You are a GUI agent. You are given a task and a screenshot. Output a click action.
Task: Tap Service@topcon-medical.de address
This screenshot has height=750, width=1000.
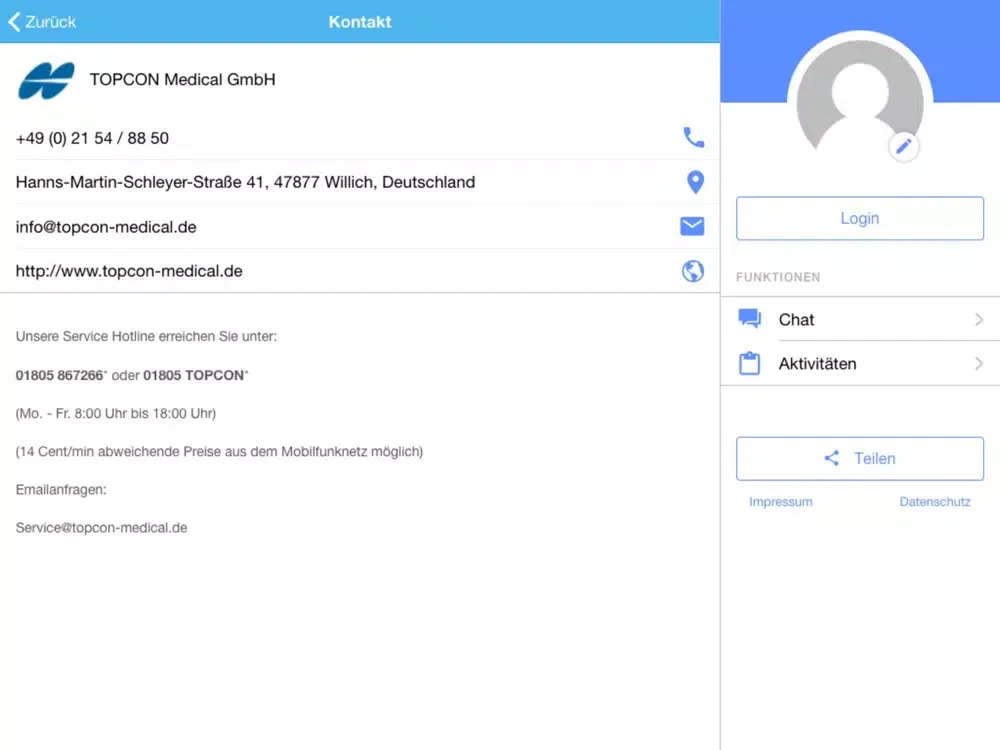click(101, 528)
